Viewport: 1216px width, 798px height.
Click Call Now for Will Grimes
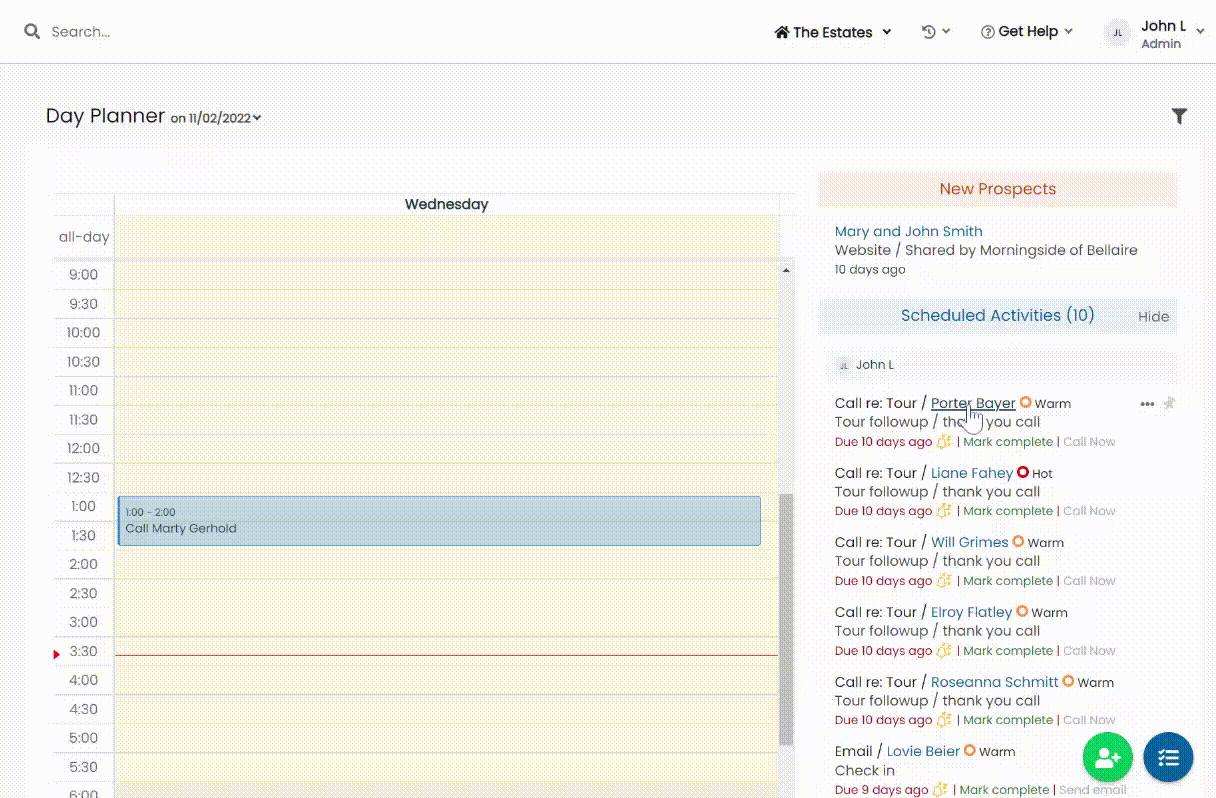(x=1089, y=581)
